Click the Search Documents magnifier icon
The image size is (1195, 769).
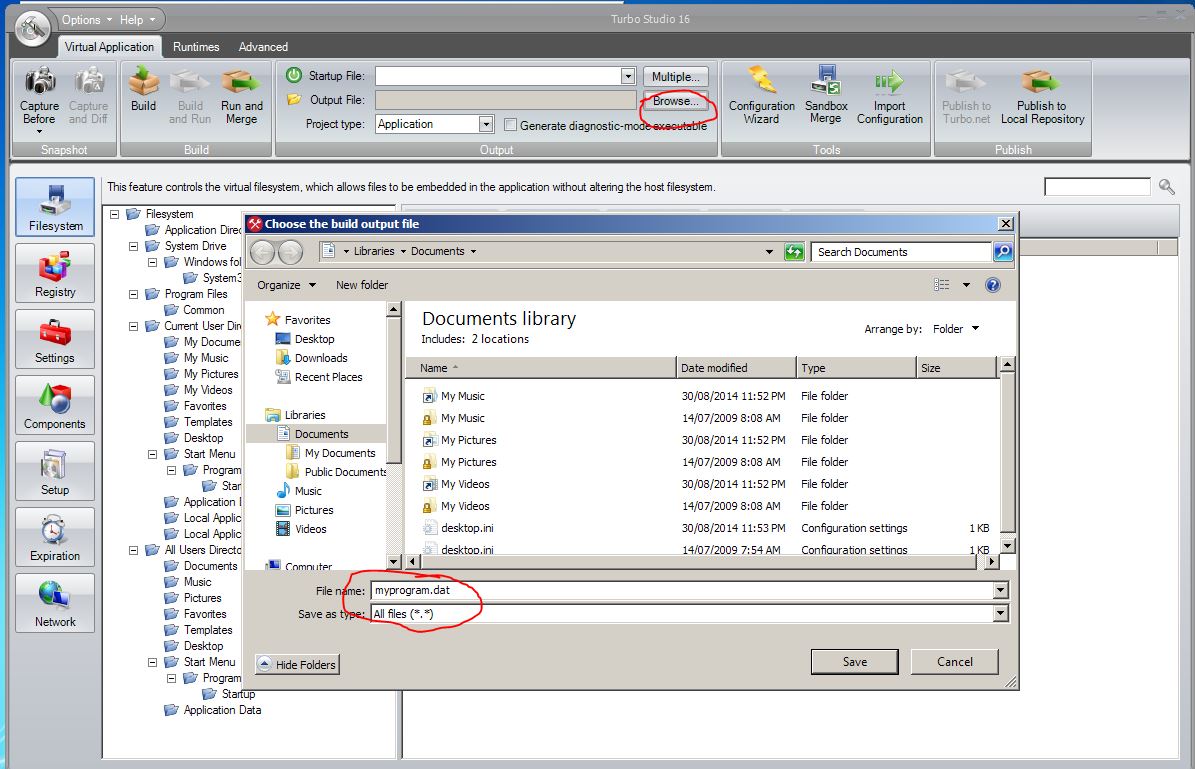pos(1003,252)
